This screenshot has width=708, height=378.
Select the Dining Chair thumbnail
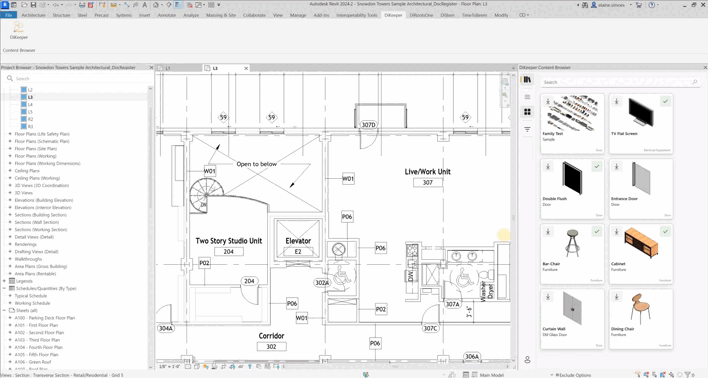point(641,308)
